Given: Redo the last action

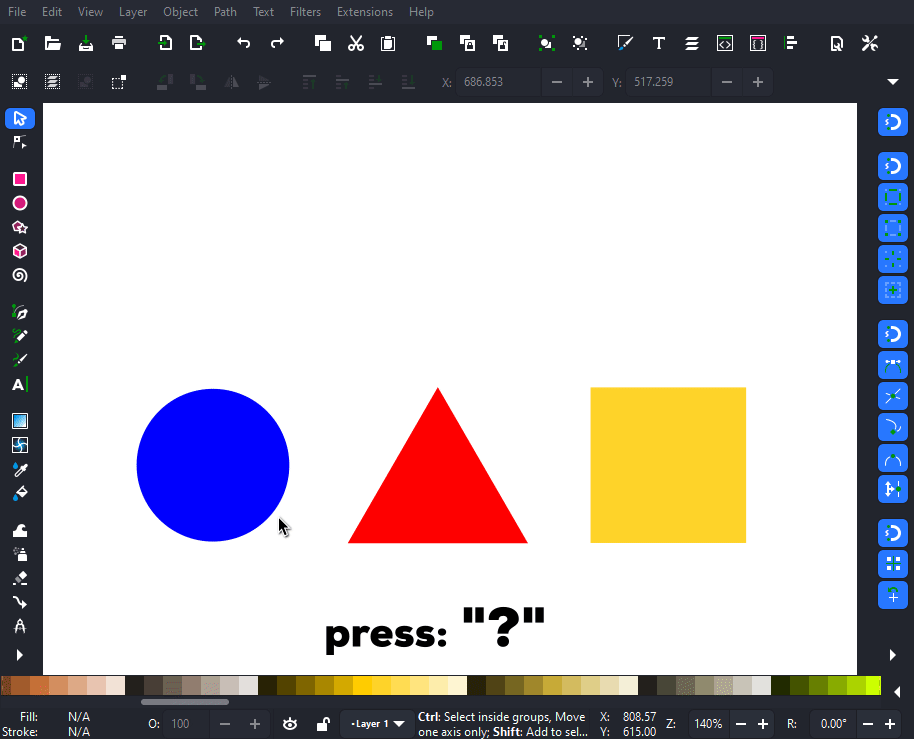Looking at the screenshot, I should (x=277, y=43).
